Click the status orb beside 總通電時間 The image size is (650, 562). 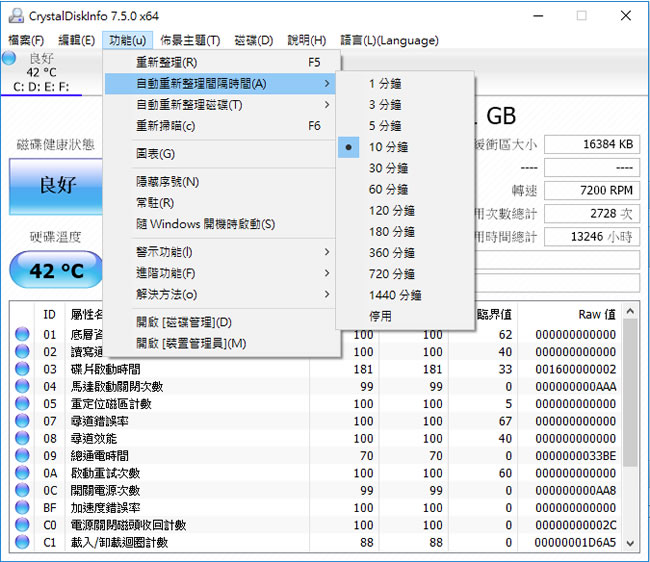[22, 456]
